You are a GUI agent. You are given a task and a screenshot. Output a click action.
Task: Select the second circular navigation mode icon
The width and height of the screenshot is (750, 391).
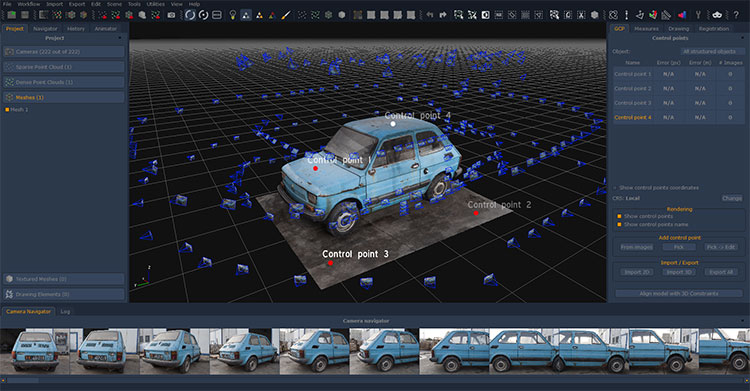click(x=203, y=15)
